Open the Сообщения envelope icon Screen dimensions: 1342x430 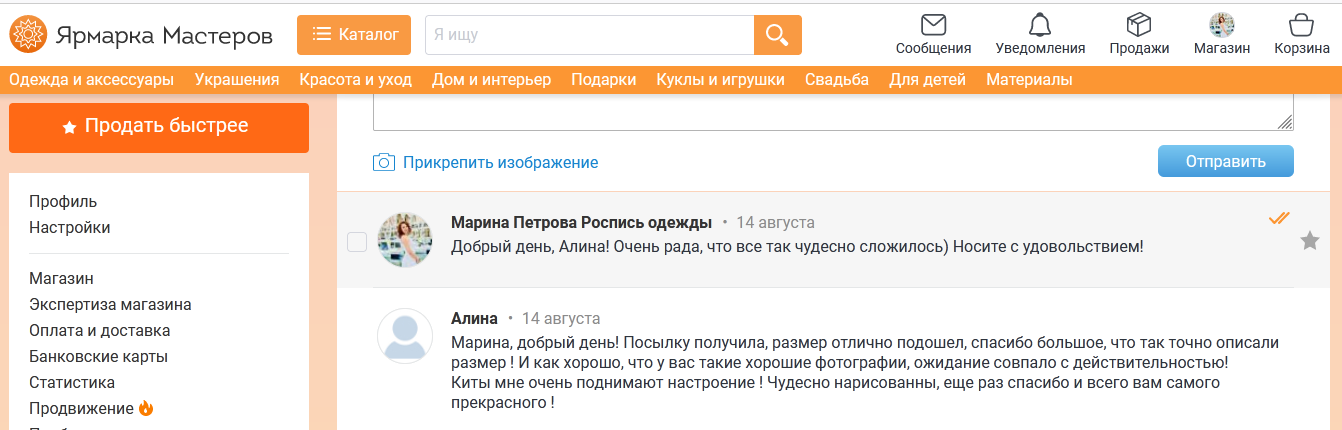[933, 24]
